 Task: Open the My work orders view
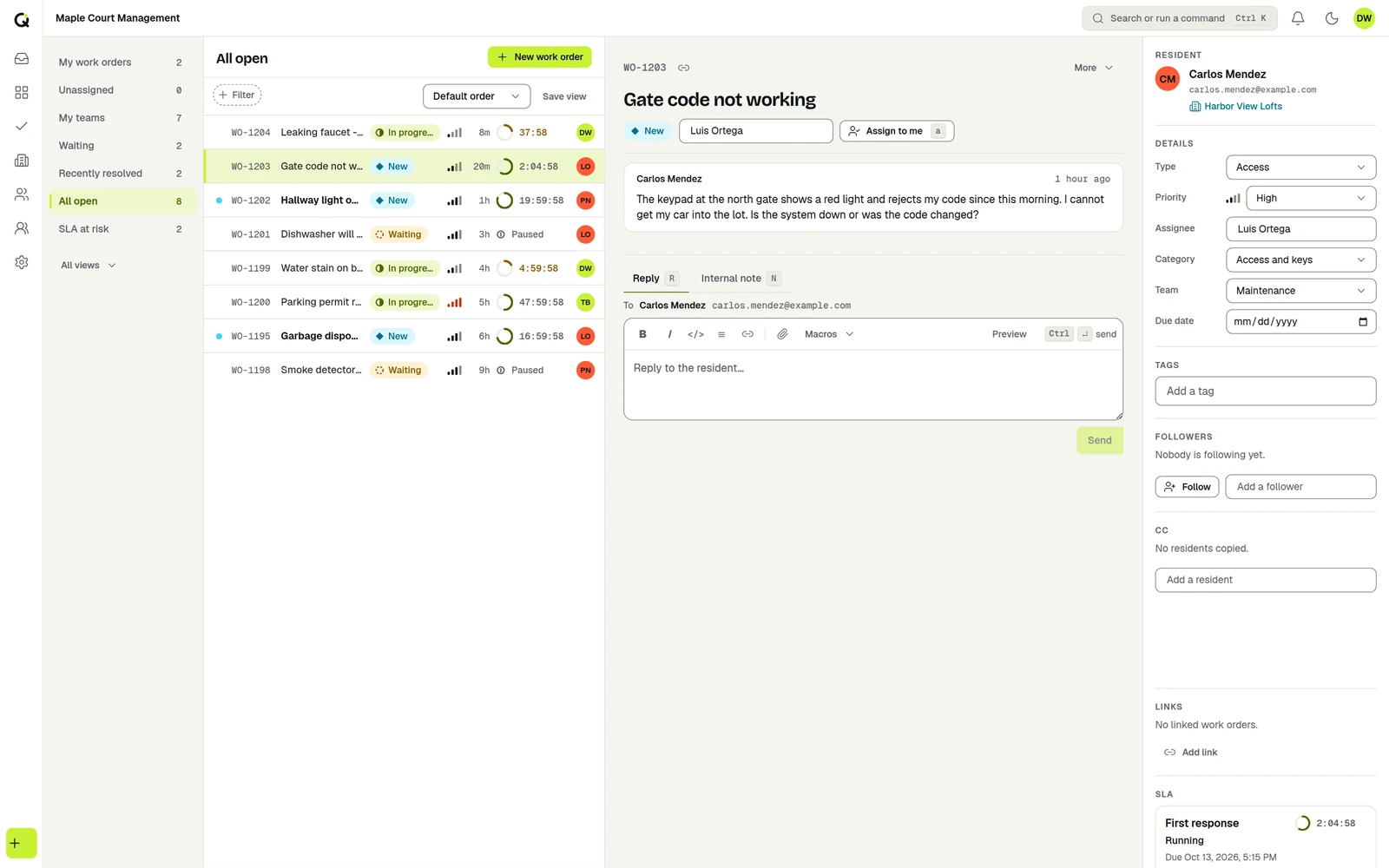point(122,62)
